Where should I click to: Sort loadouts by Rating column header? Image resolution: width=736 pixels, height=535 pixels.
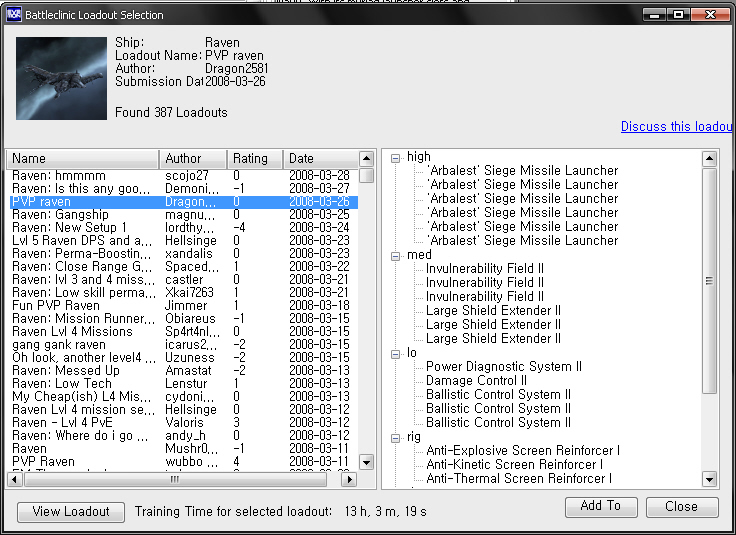(255, 159)
